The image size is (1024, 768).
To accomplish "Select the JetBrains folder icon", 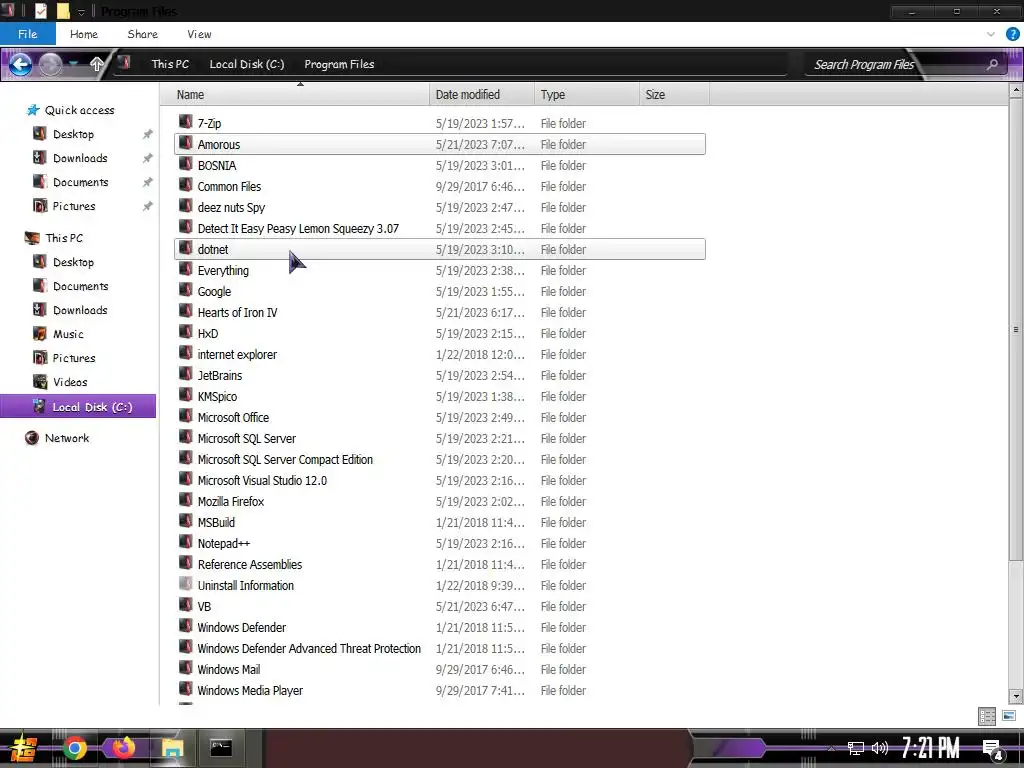I will click(185, 374).
